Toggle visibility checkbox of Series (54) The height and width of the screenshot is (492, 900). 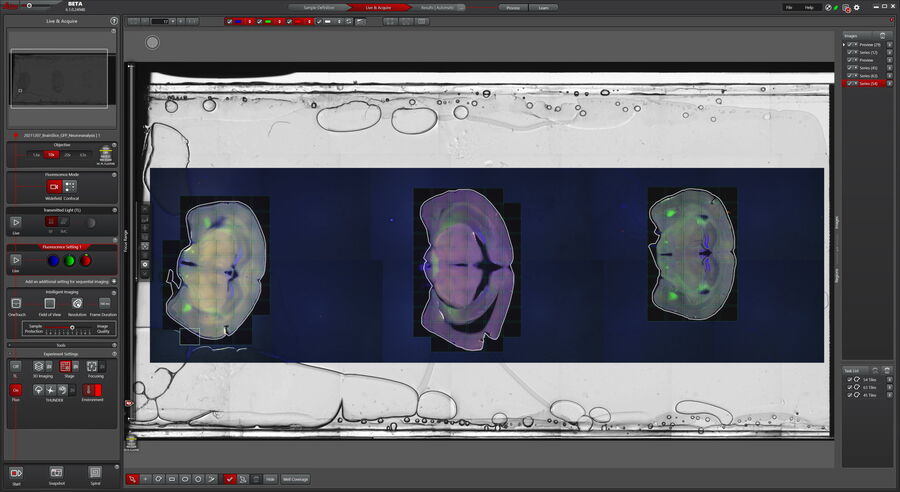tap(850, 84)
